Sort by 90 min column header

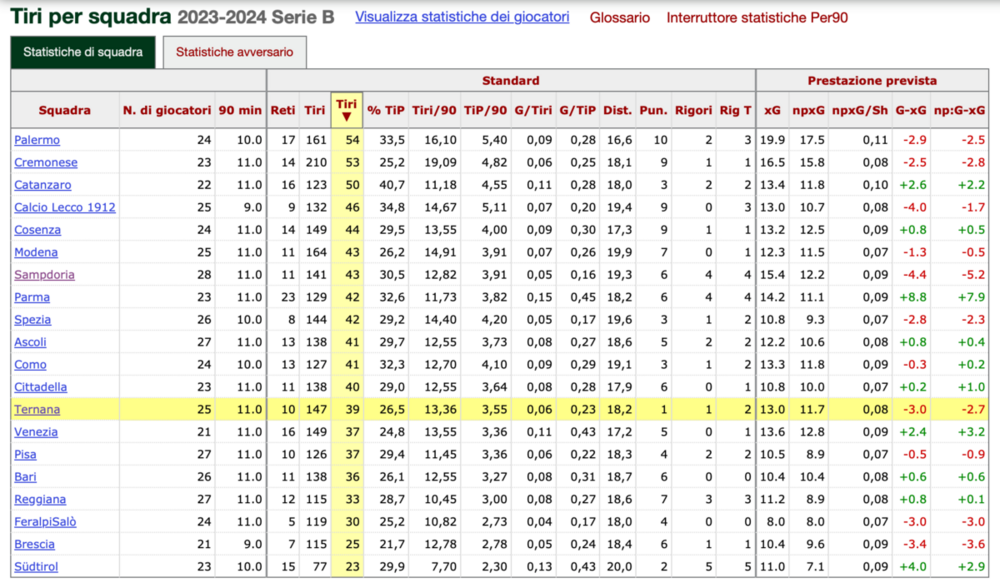(x=240, y=110)
